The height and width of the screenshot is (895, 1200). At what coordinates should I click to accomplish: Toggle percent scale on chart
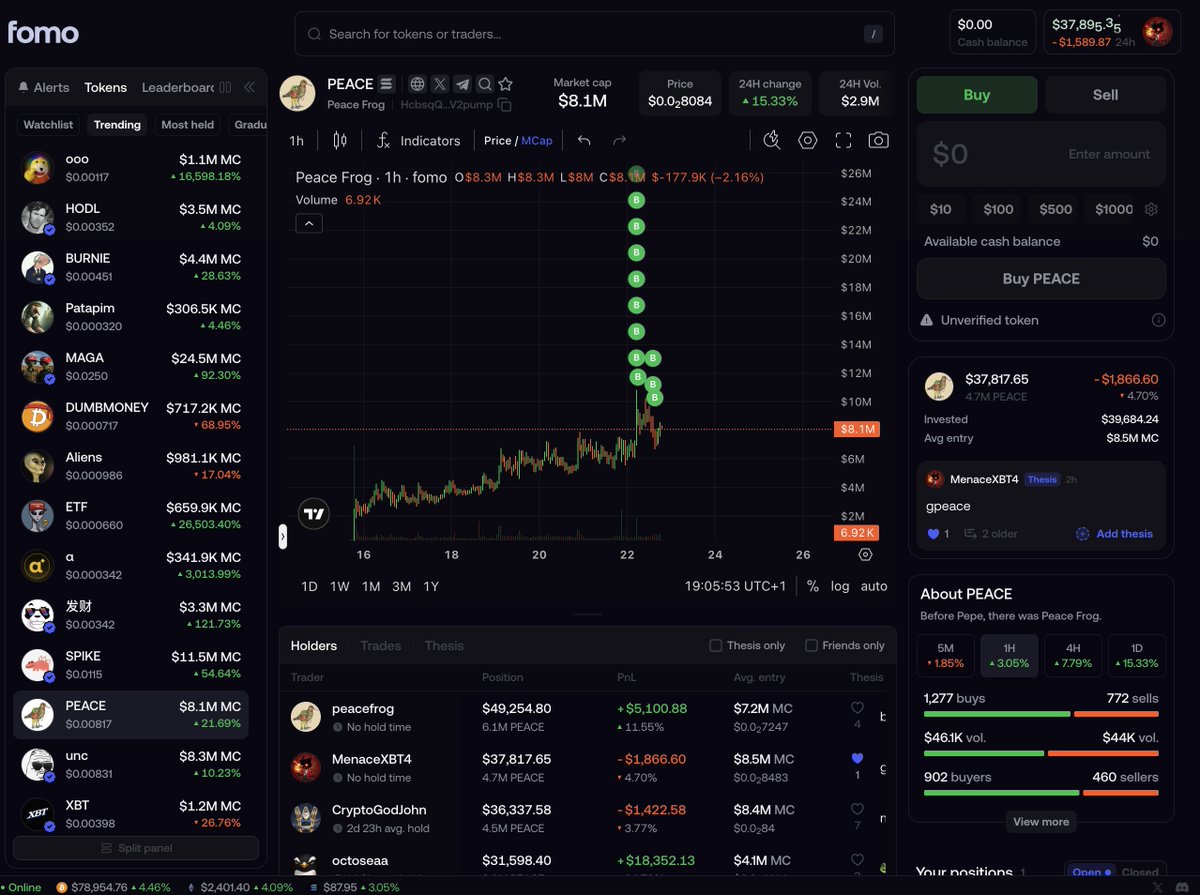[x=812, y=586]
